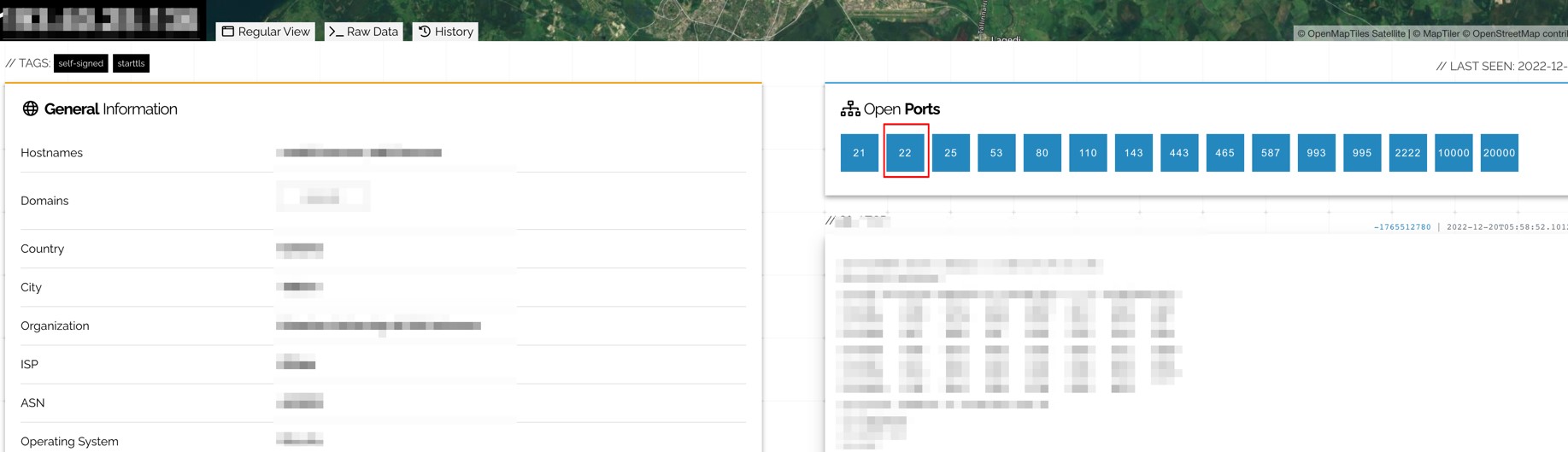Screen dimensions: 1568x452
Task: Click the network icon beside Open Ports
Action: click(x=850, y=109)
